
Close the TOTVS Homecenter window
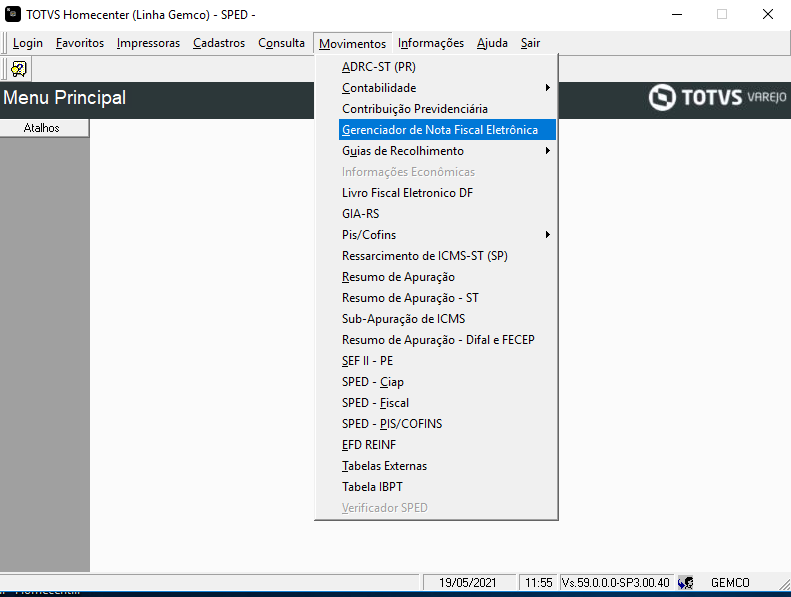pos(768,14)
